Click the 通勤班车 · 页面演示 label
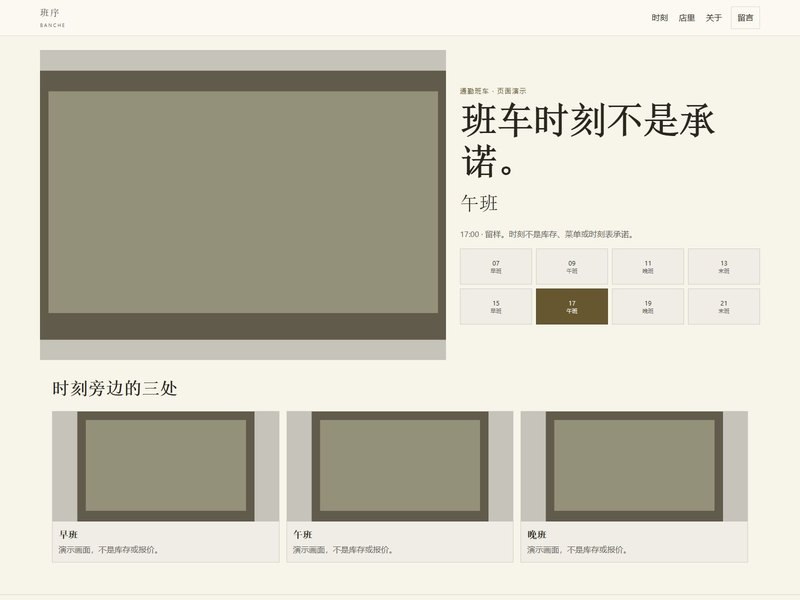The width and height of the screenshot is (800, 600). coord(493,91)
